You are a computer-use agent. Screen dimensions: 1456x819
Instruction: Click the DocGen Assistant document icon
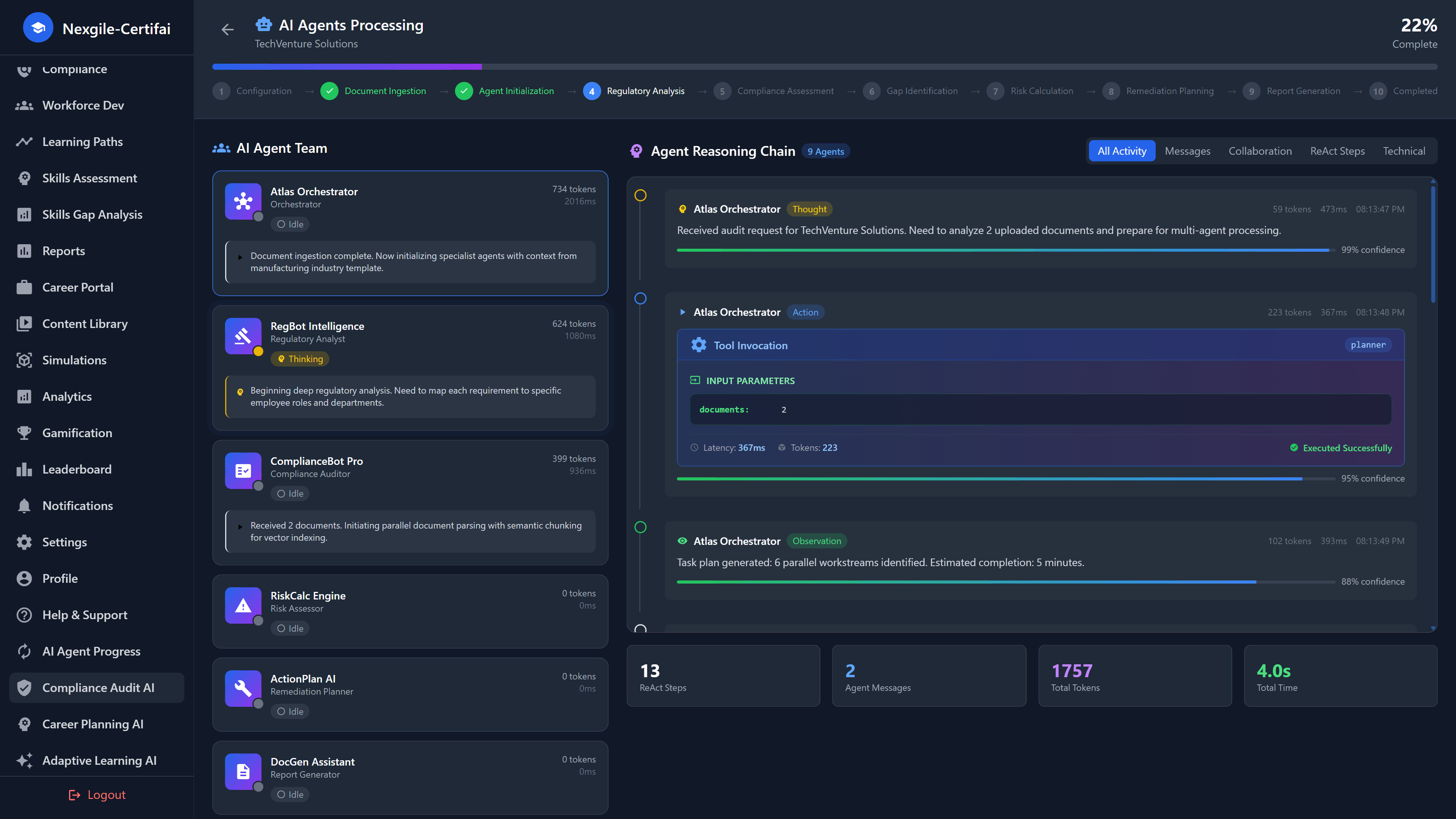[x=243, y=771]
